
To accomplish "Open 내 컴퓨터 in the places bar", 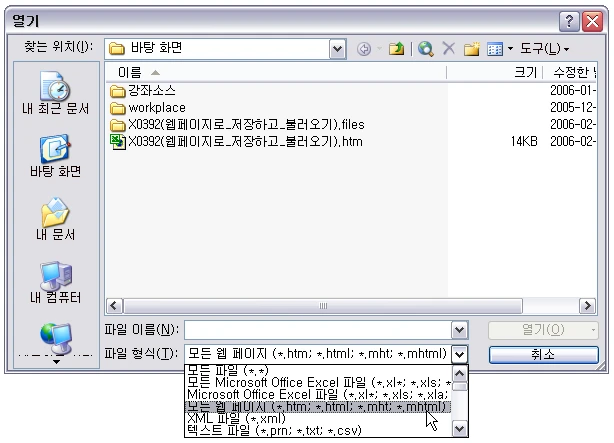I will point(56,282).
